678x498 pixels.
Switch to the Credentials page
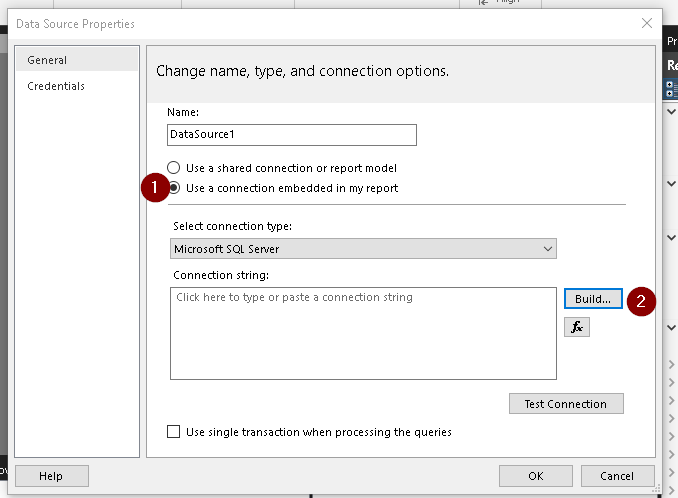(x=77, y=86)
